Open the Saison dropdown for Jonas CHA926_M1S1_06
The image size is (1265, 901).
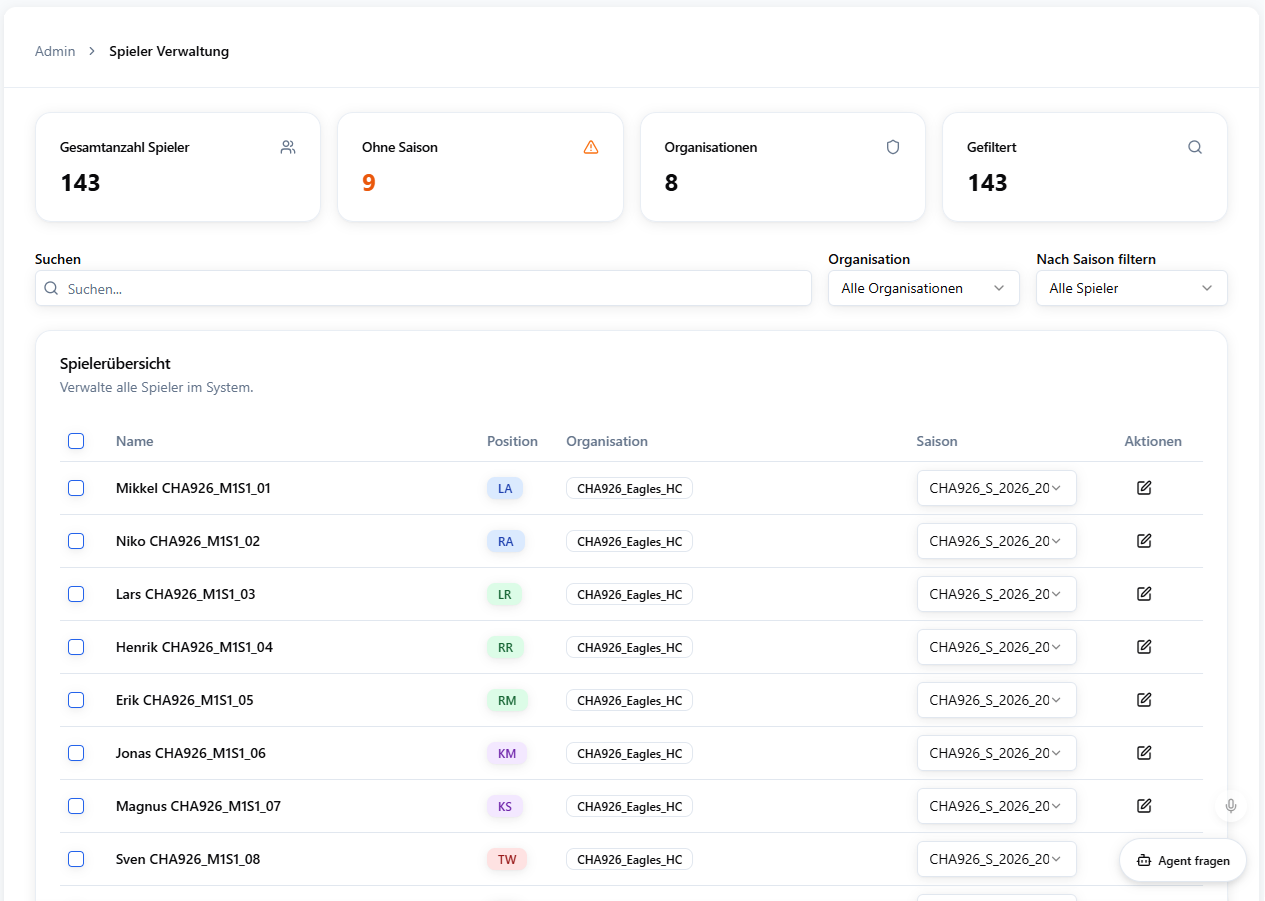tap(997, 753)
